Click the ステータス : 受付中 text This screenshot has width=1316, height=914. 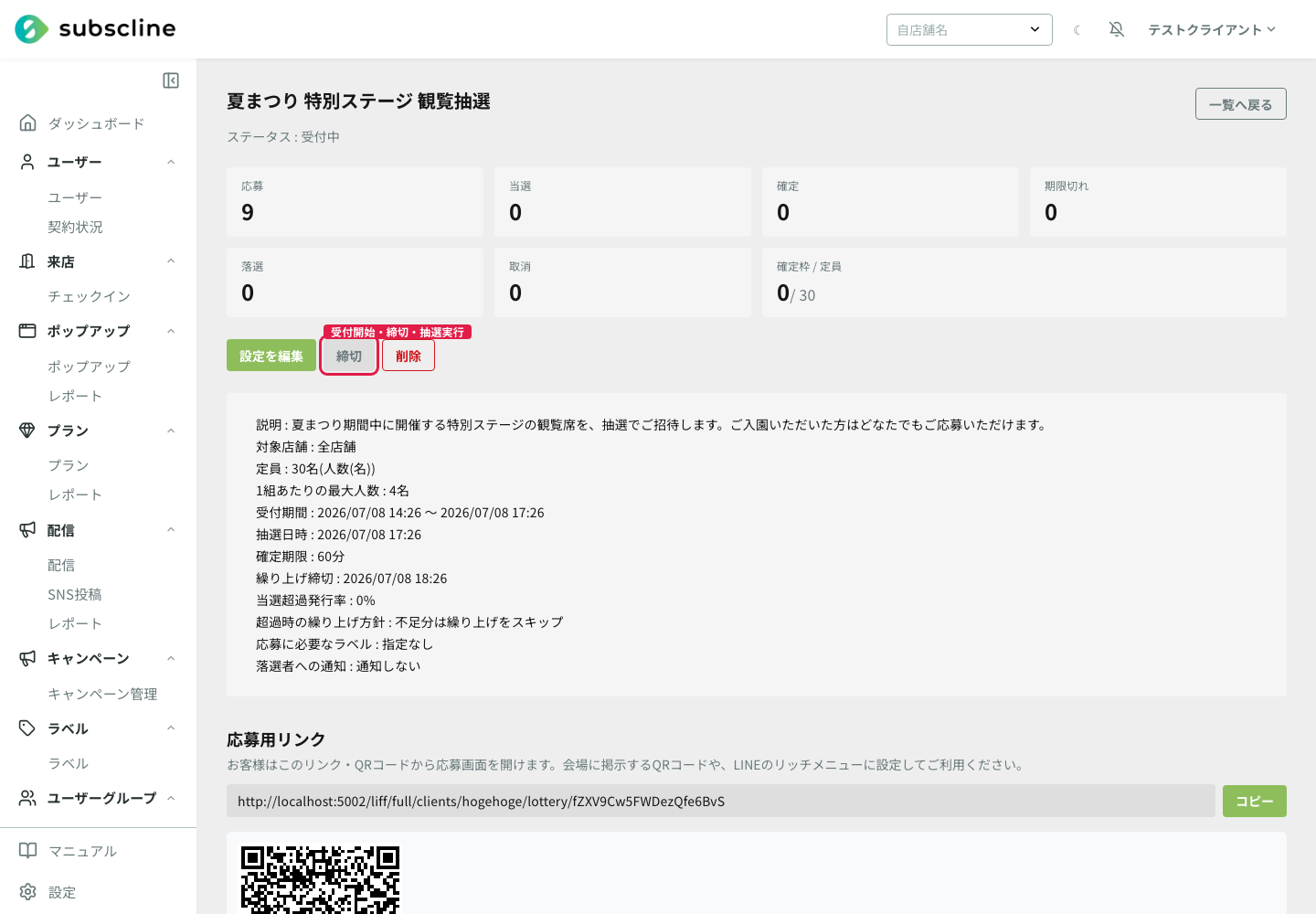pos(283,137)
